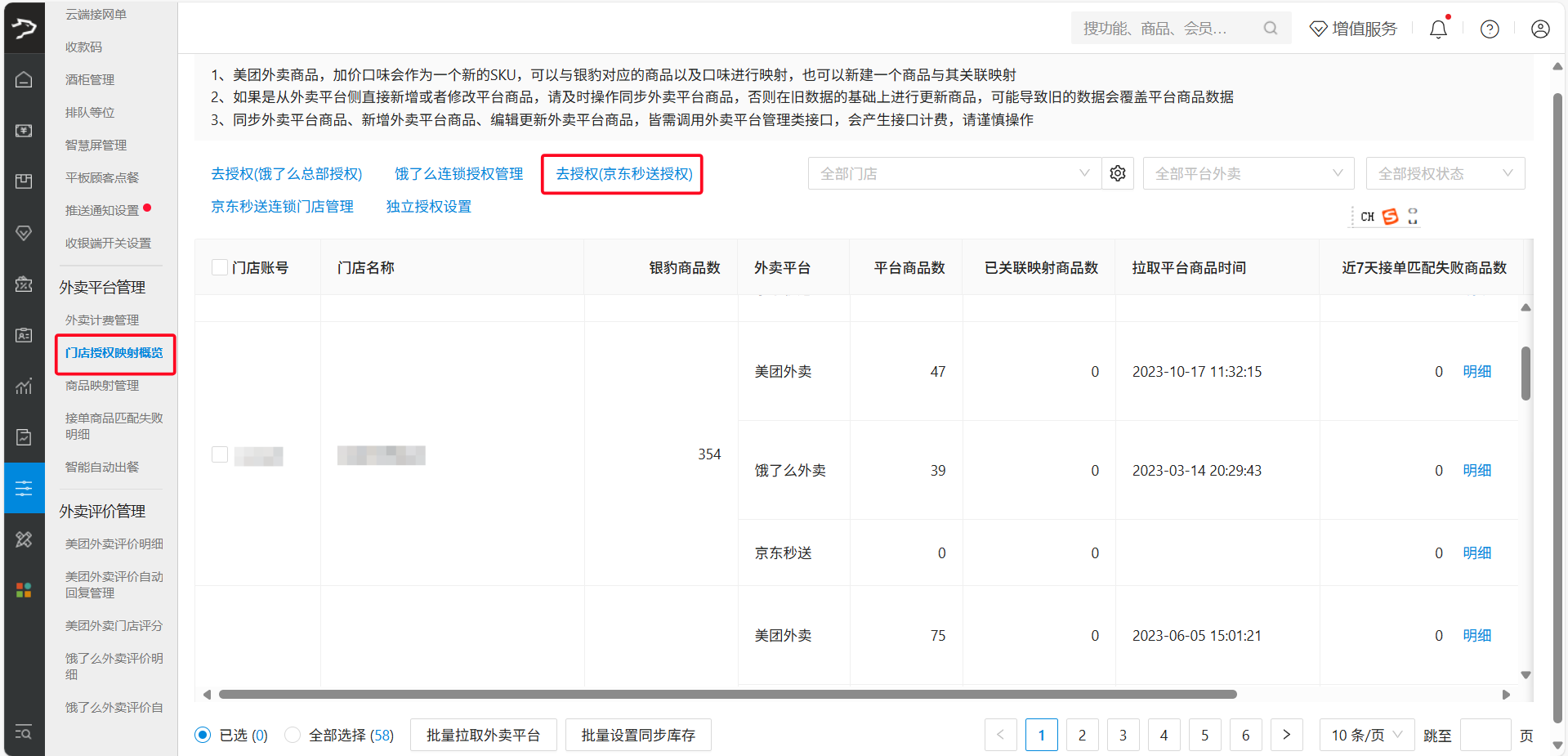Open 推送通知设置 menu item
Viewport: 1568px width, 756px height.
[x=102, y=210]
